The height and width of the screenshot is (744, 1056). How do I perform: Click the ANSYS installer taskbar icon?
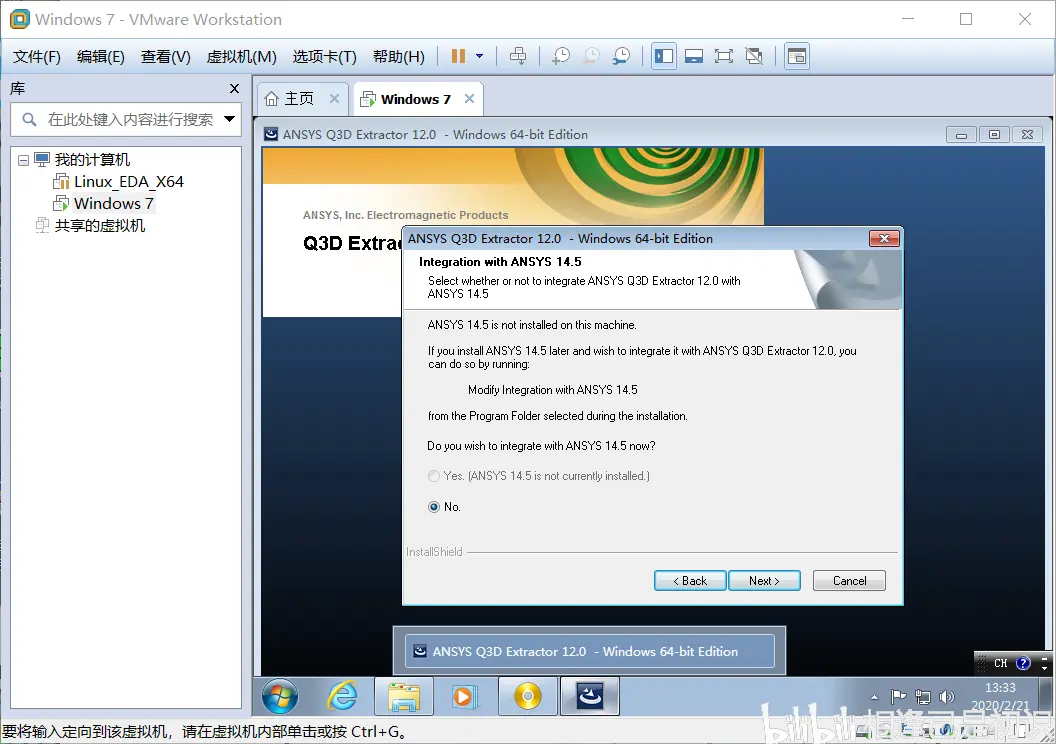(x=590, y=696)
